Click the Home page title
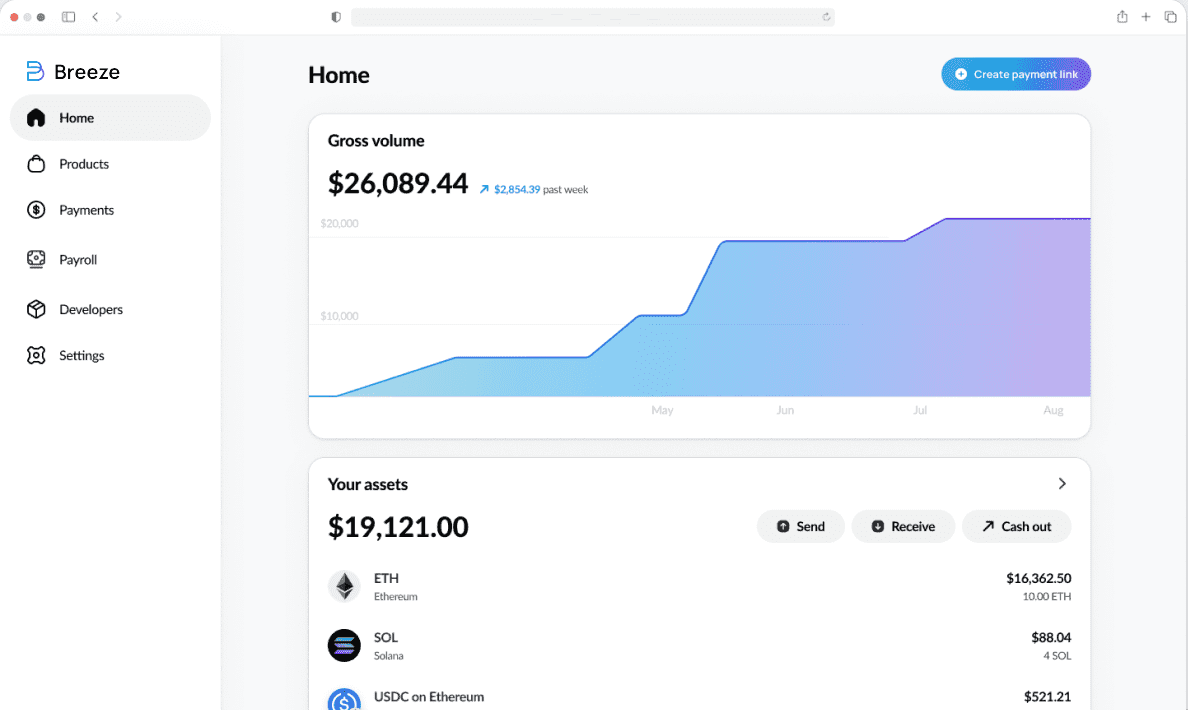Image resolution: width=1188 pixels, height=710 pixels. 339,75
